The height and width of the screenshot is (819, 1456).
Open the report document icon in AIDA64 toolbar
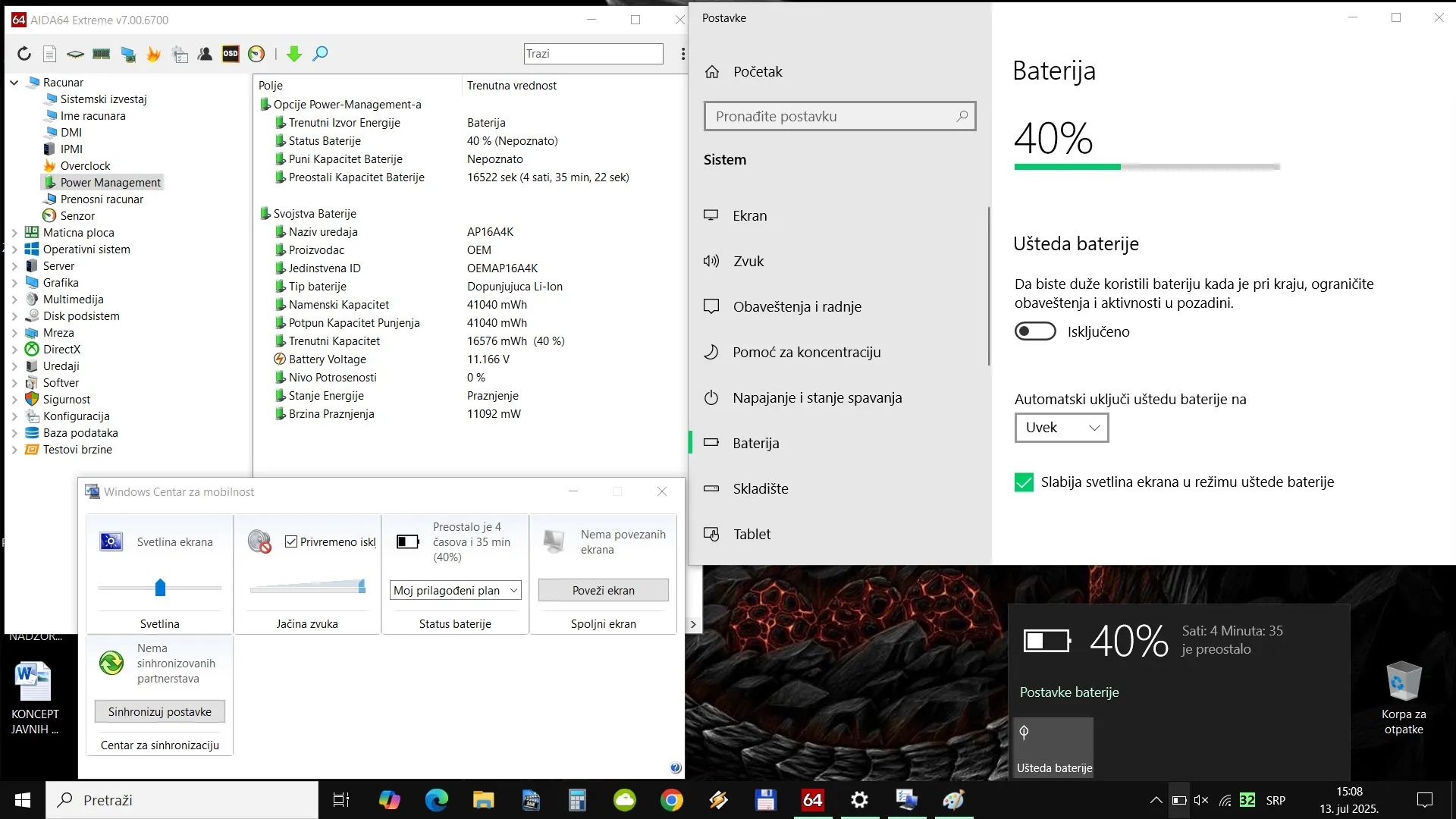[x=50, y=54]
